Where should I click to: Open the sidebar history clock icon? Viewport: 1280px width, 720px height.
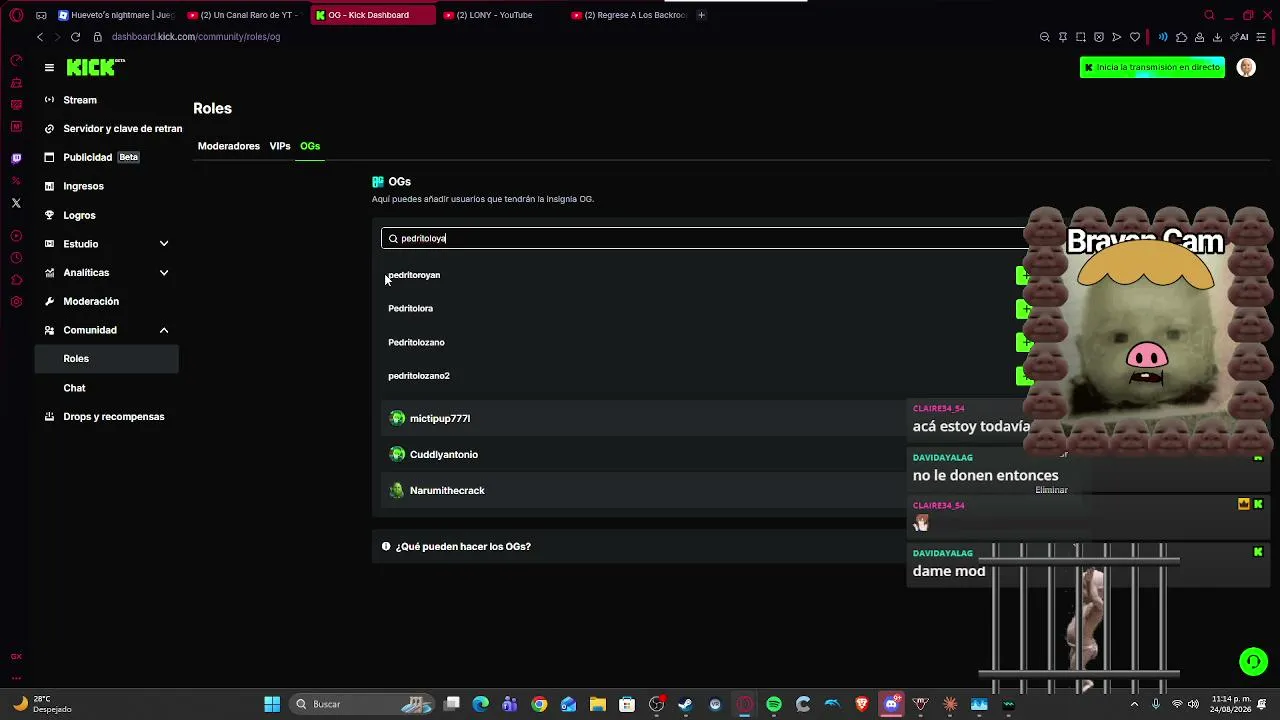pos(16,258)
